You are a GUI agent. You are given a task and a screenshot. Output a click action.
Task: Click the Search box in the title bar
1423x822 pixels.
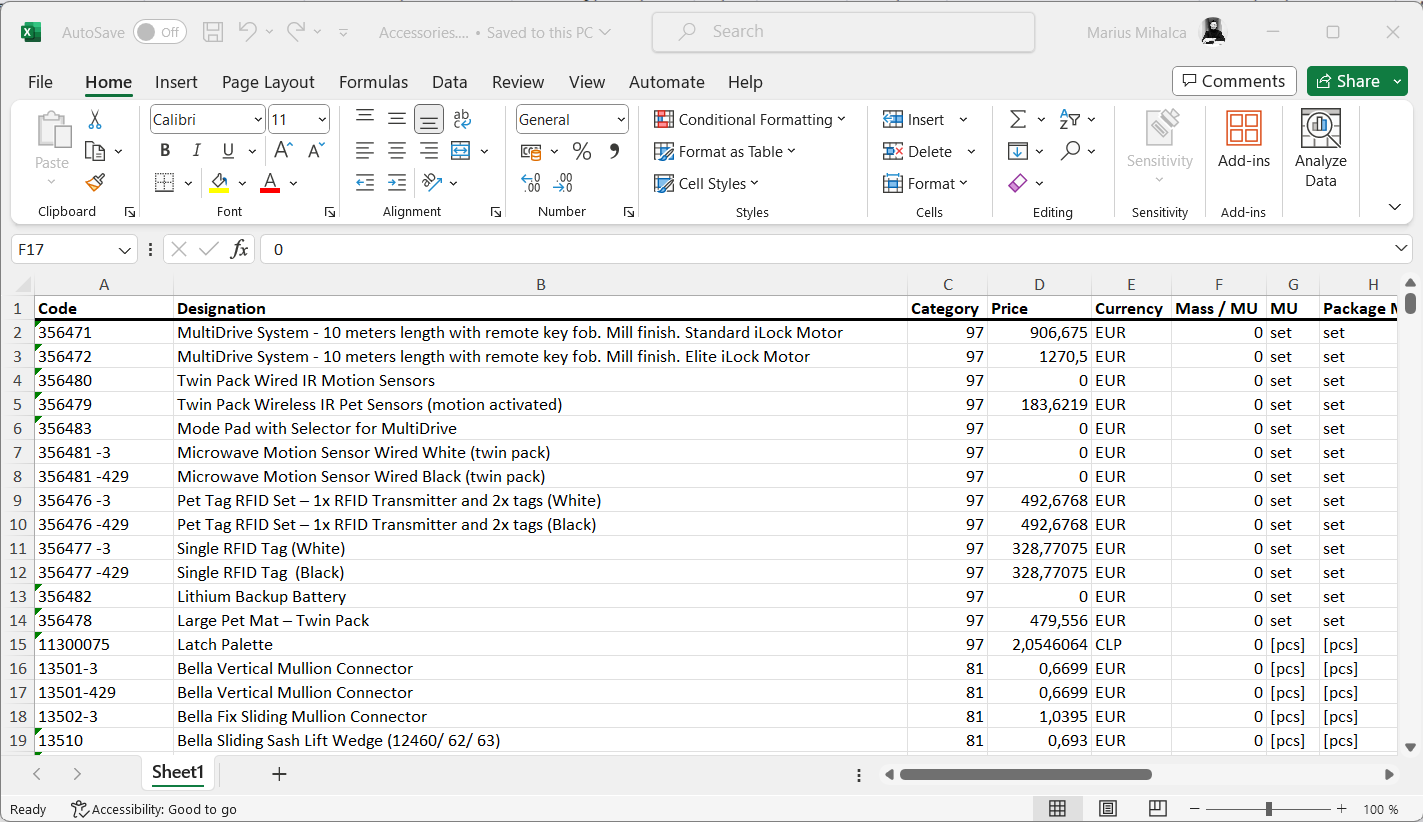(843, 32)
